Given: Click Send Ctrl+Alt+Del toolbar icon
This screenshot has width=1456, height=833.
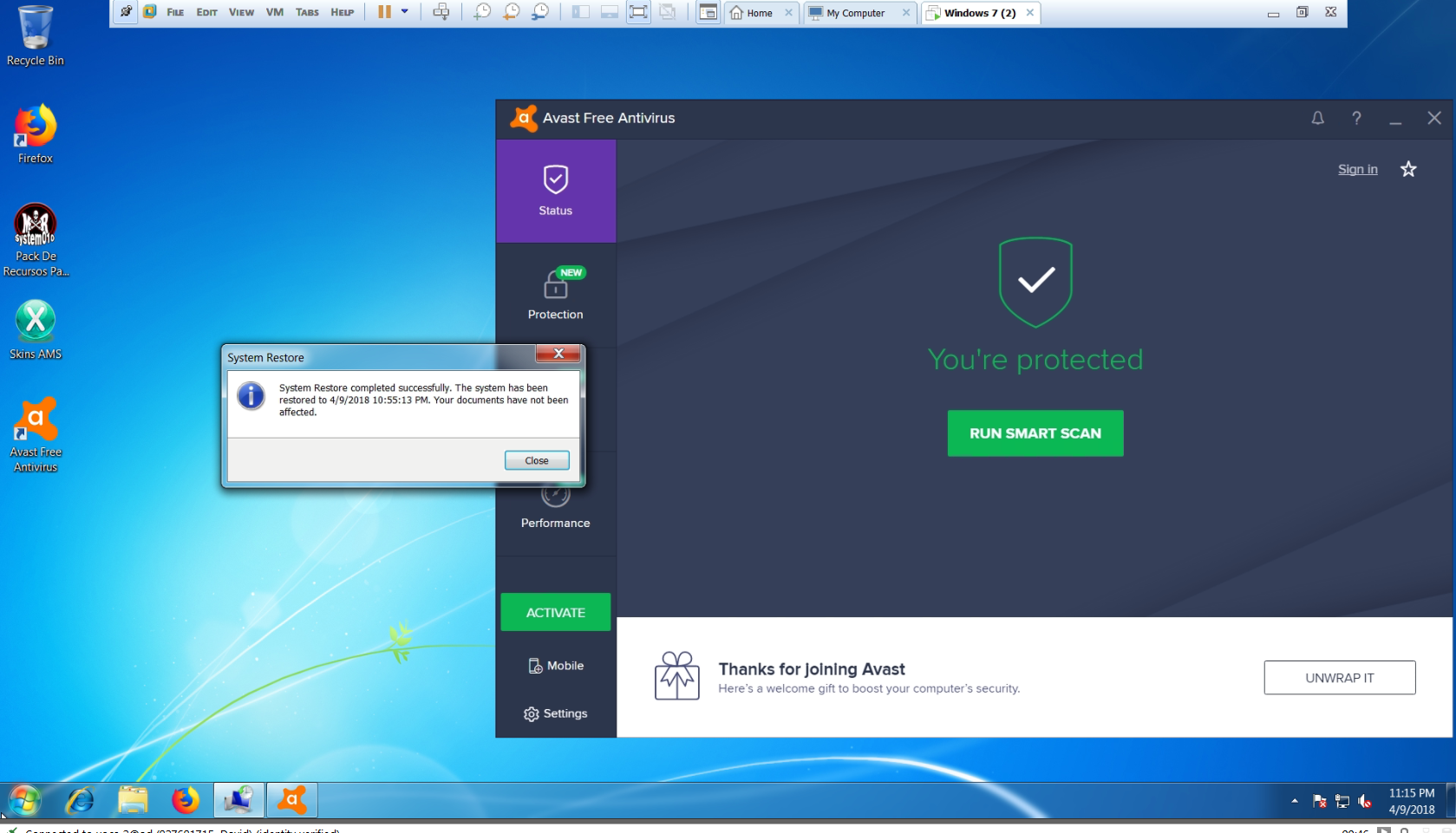Looking at the screenshot, I should (441, 12).
